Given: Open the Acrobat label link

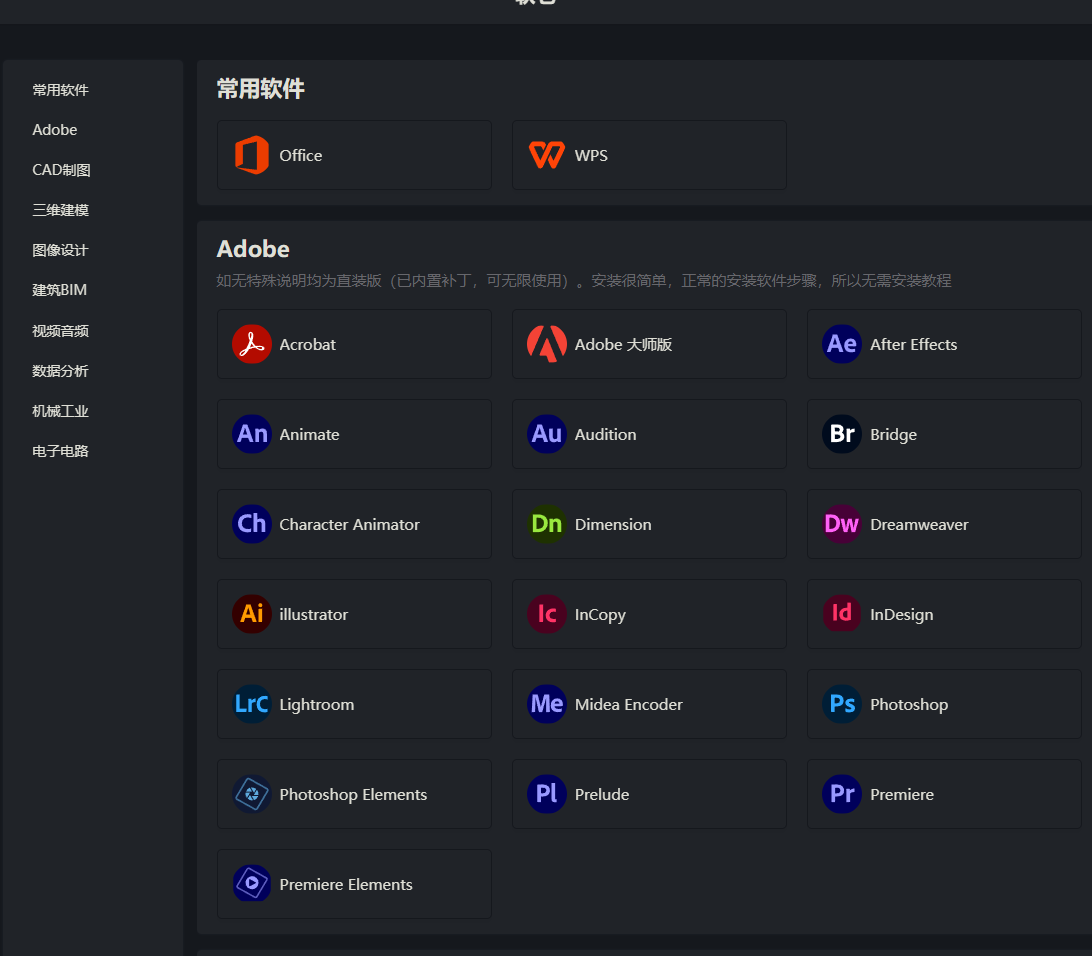Looking at the screenshot, I should pyautogui.click(x=307, y=345).
